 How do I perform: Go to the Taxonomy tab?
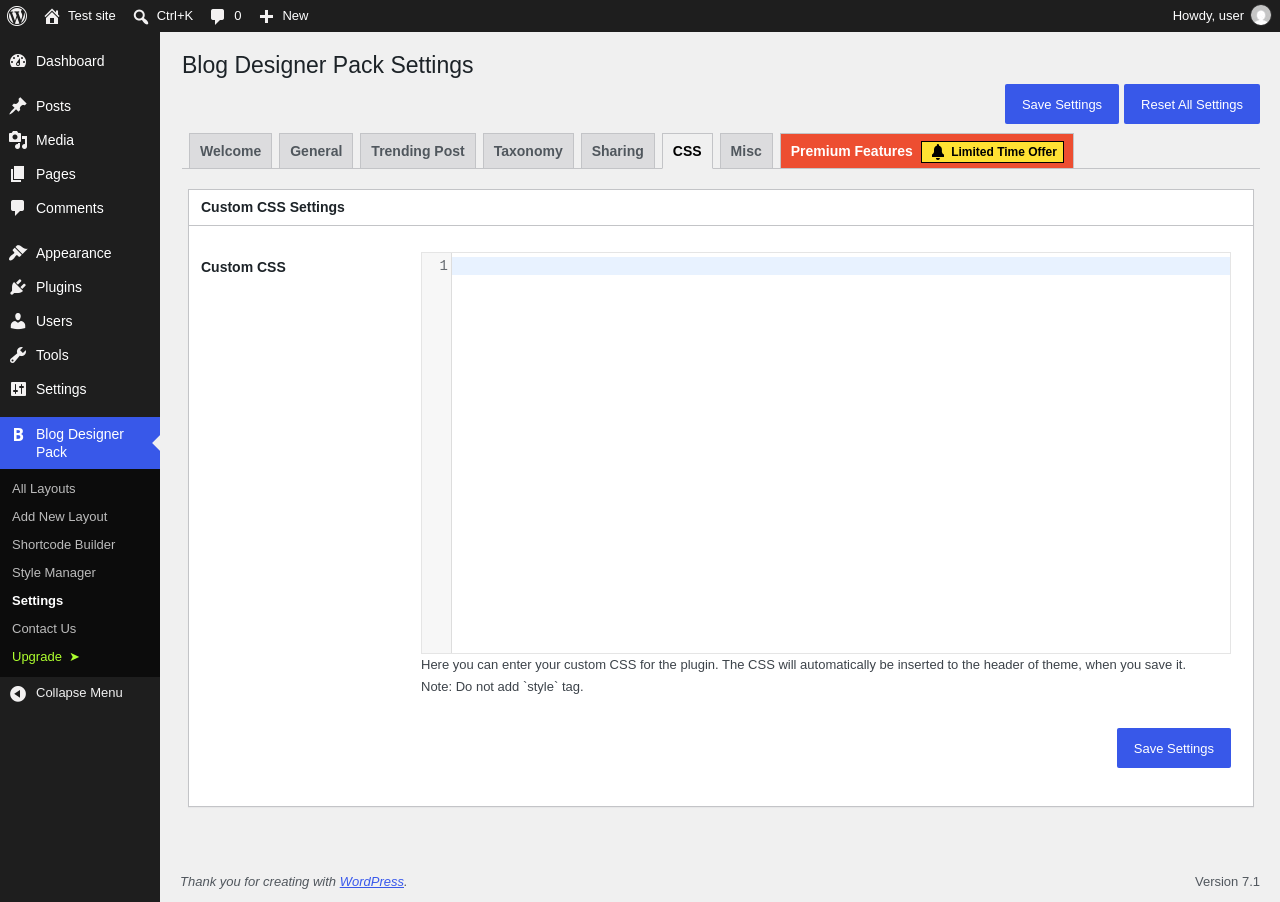[x=528, y=151]
